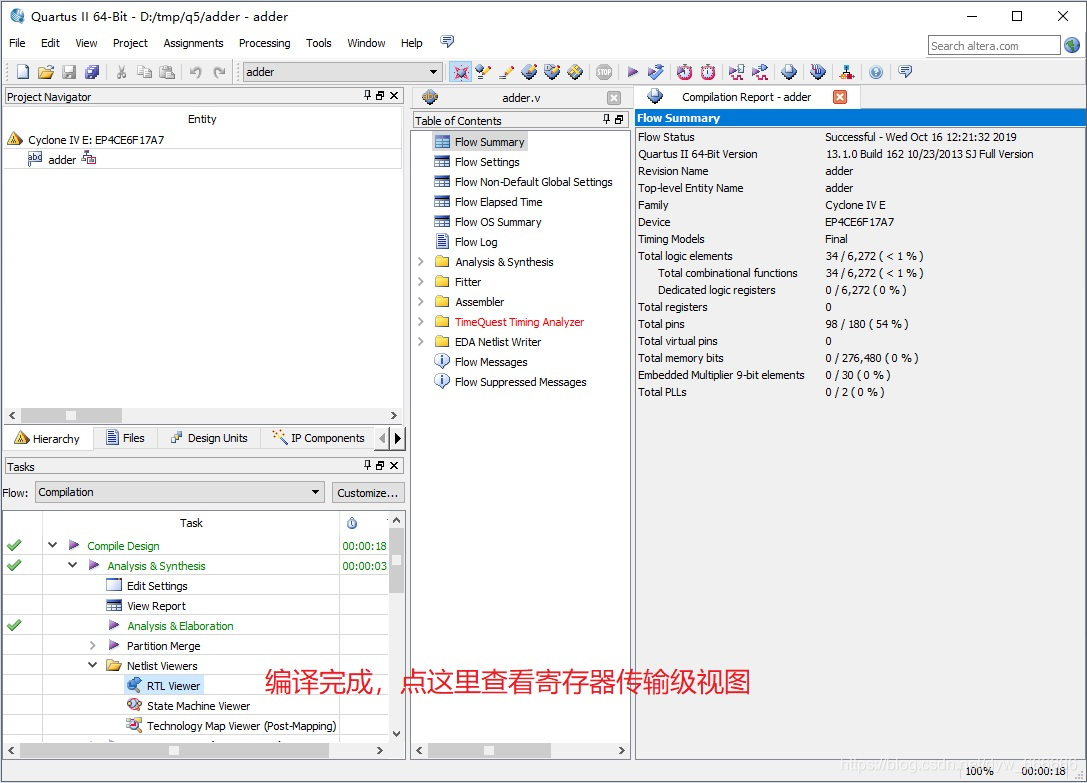Open the File menu
1087x783 pixels.
click(17, 43)
